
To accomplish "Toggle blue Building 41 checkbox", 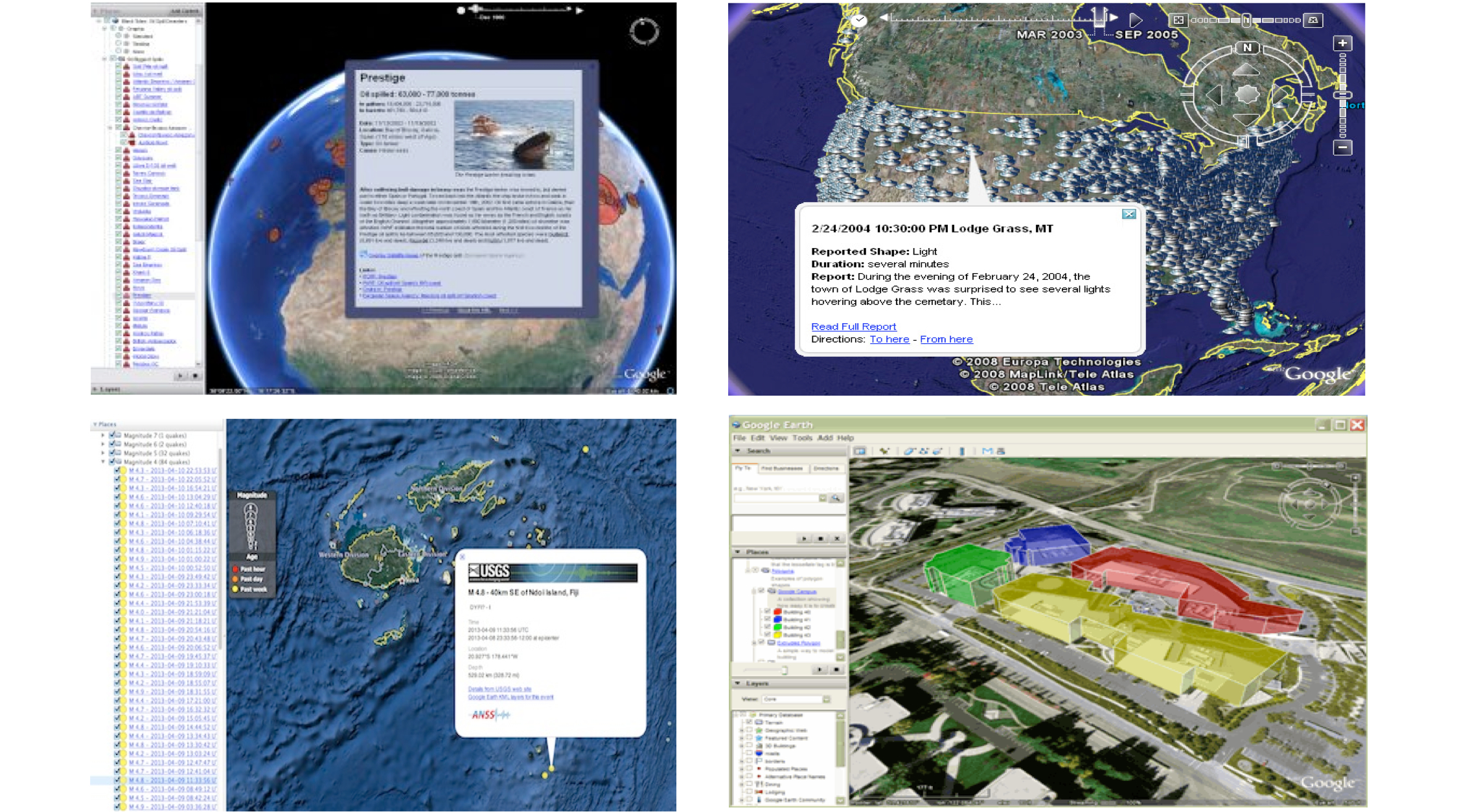I will pyautogui.click(x=767, y=619).
